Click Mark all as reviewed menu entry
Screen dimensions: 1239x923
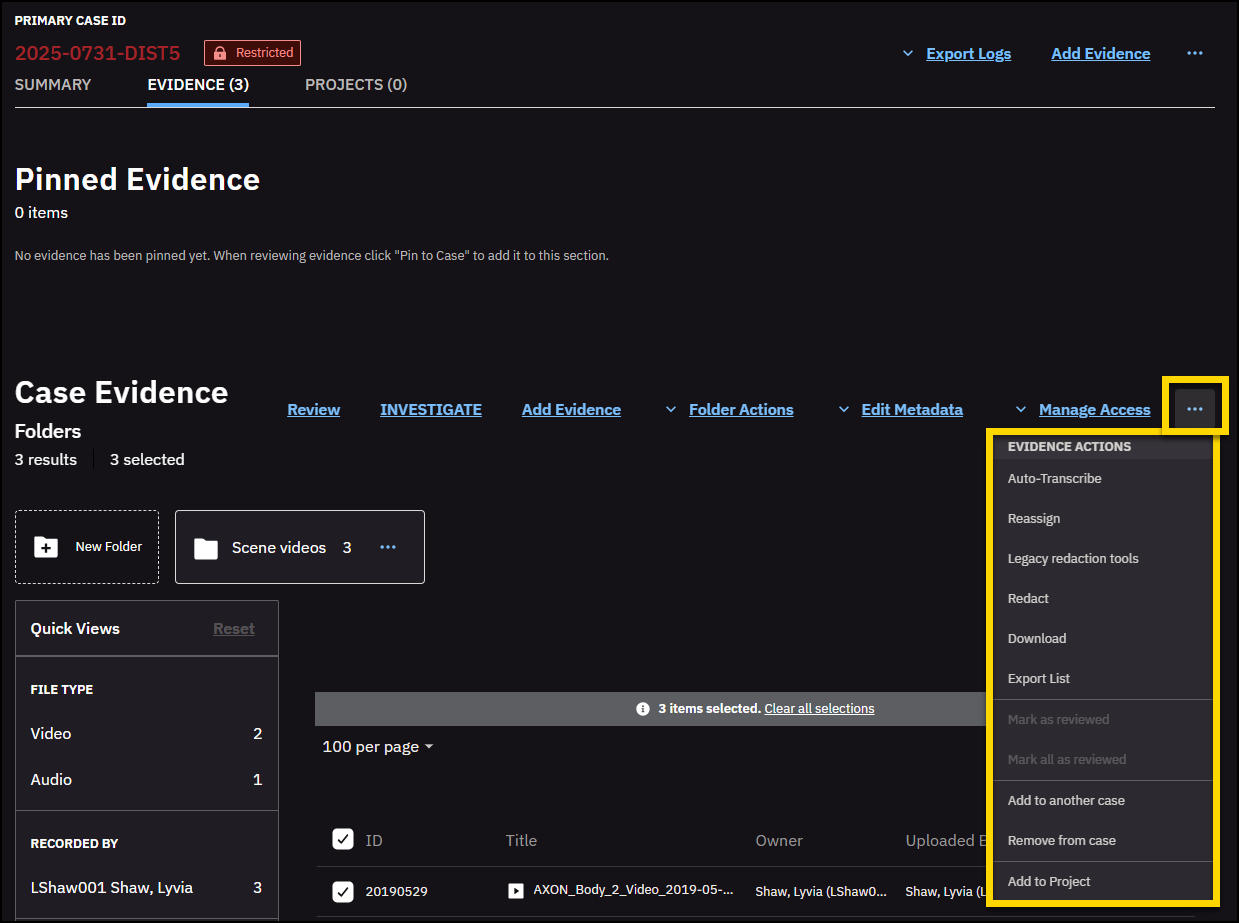(x=1101, y=759)
